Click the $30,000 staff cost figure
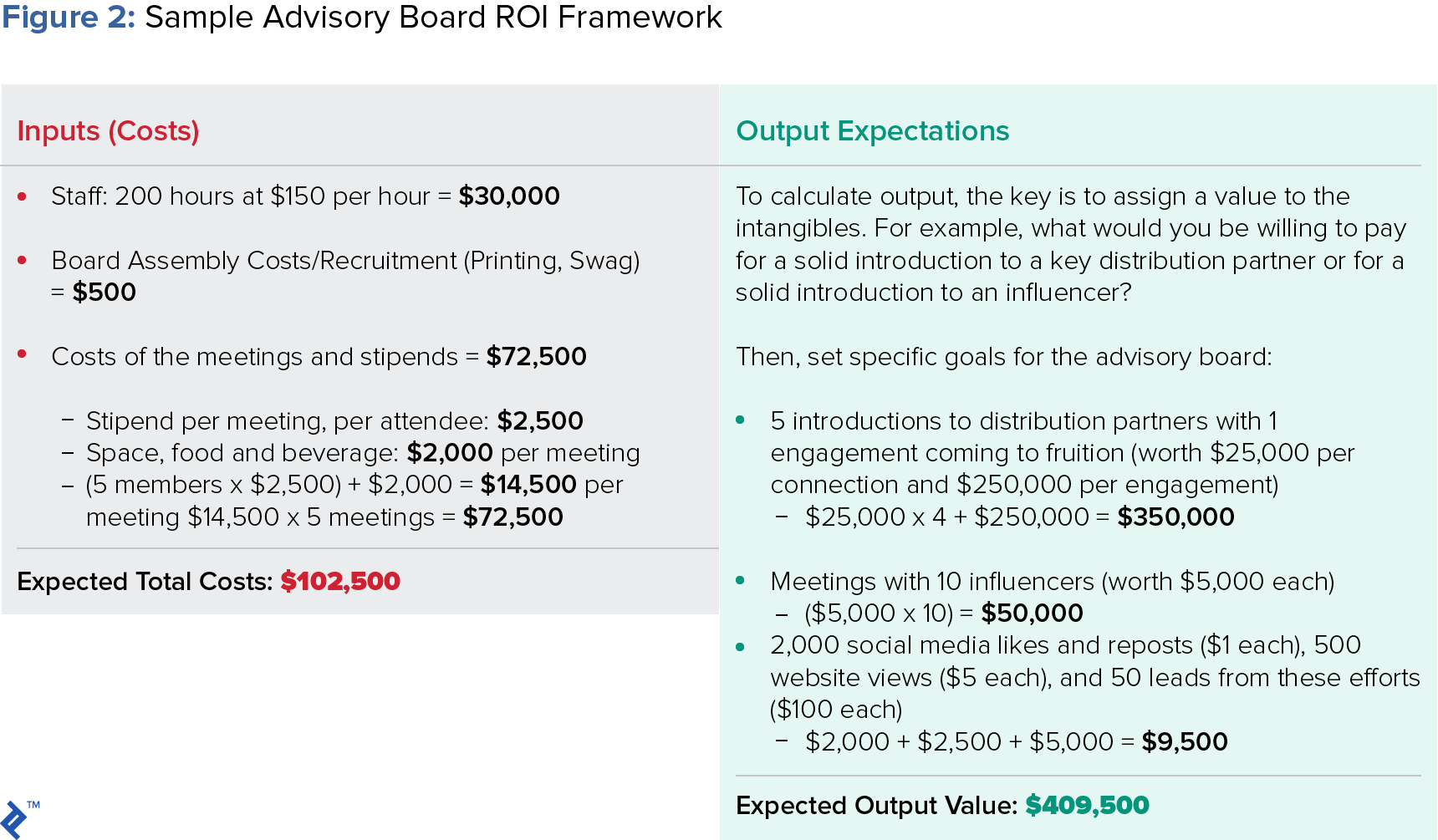Screen dimensions: 1438x840 tap(509, 196)
